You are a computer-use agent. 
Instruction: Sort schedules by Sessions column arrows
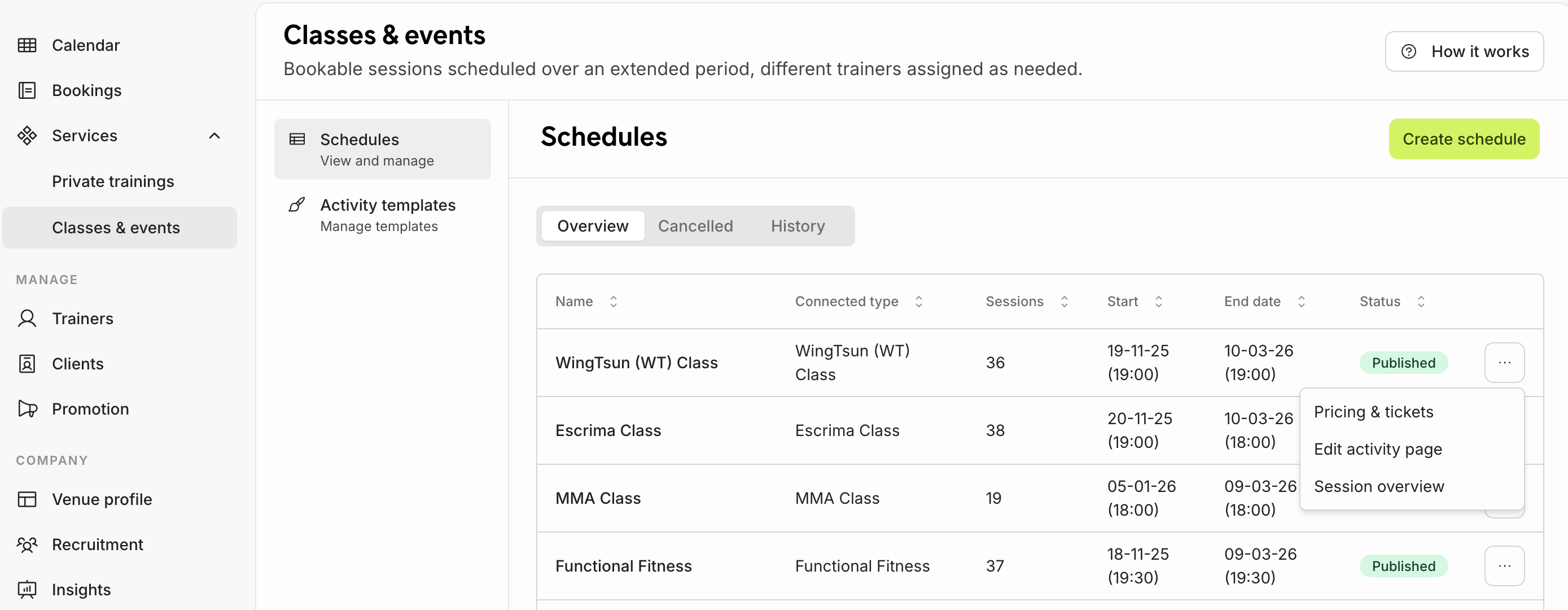(1064, 302)
